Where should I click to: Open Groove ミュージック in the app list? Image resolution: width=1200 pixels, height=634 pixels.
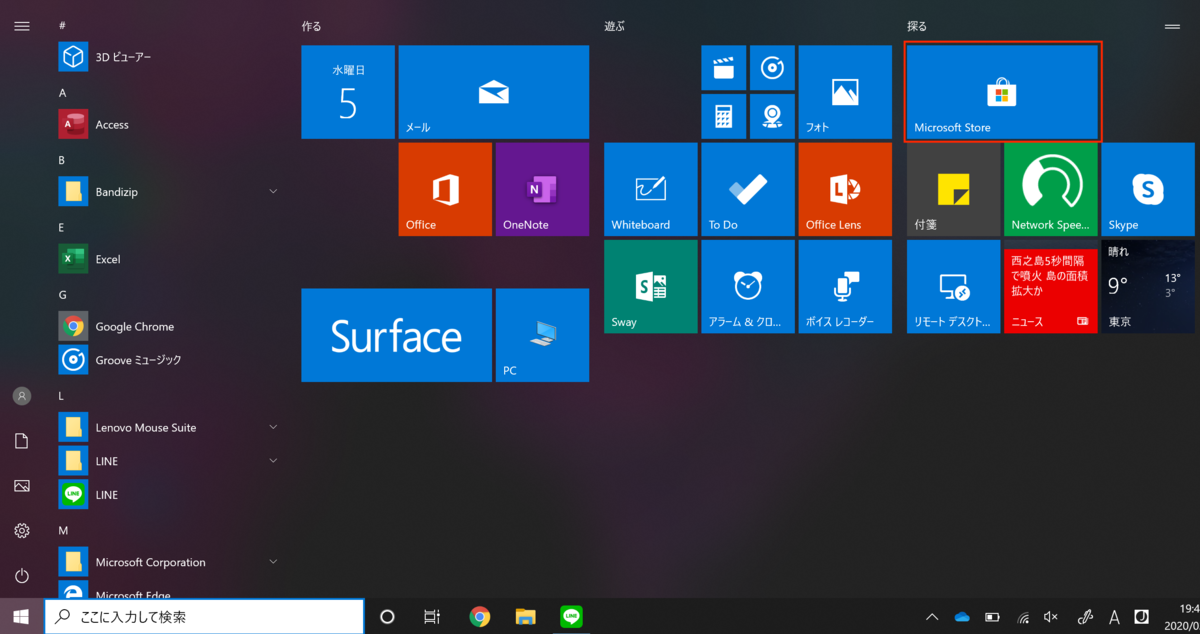170,359
